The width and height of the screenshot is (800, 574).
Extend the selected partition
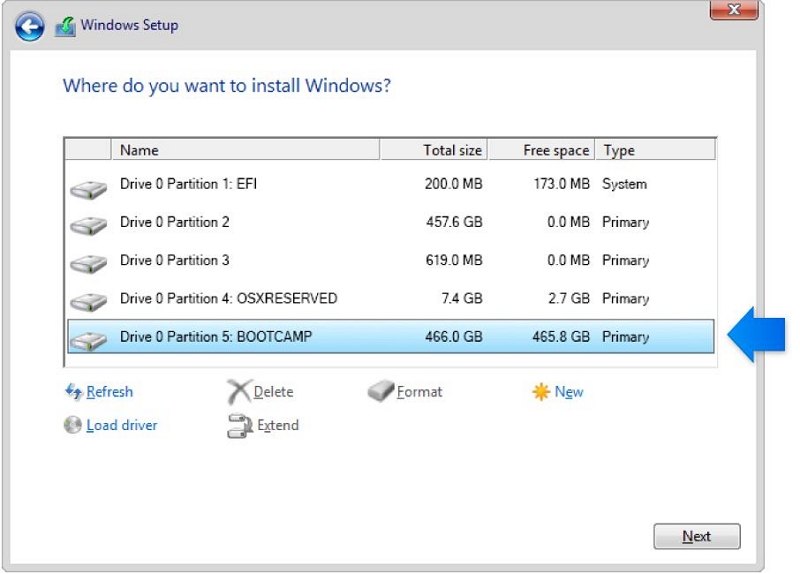[x=278, y=425]
